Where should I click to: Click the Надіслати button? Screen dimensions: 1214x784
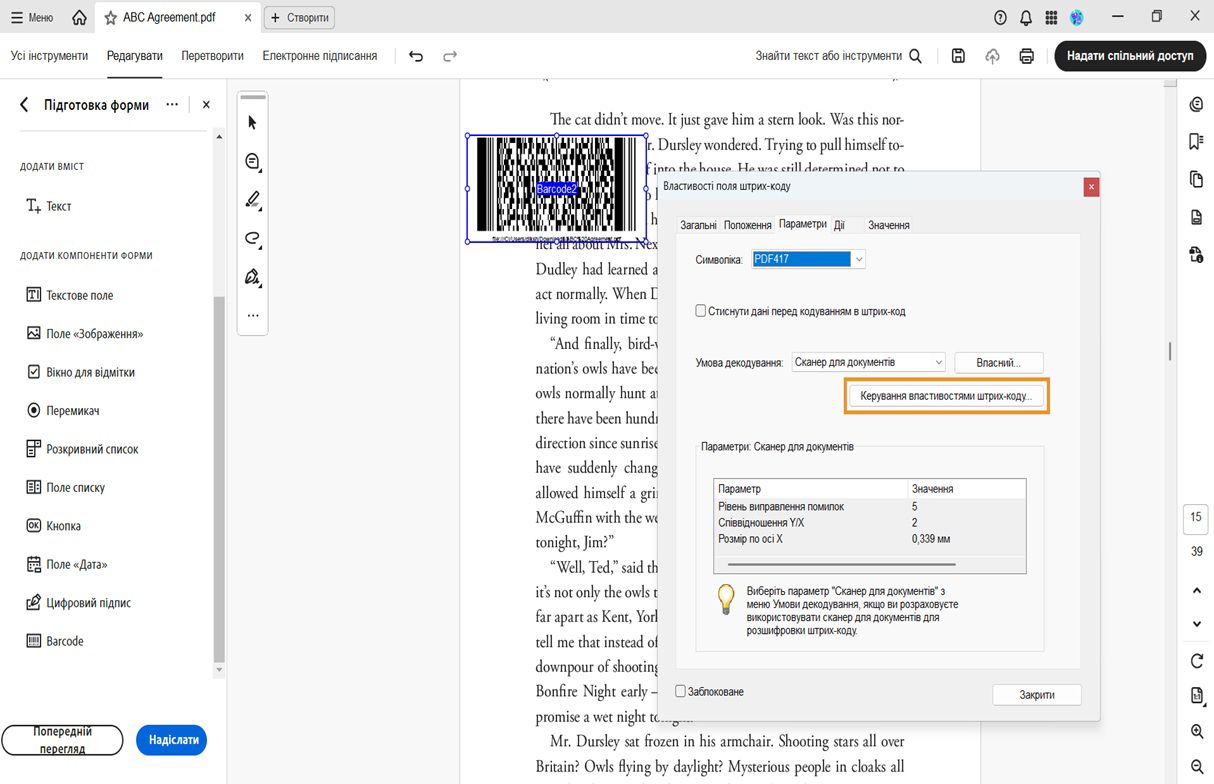(171, 740)
